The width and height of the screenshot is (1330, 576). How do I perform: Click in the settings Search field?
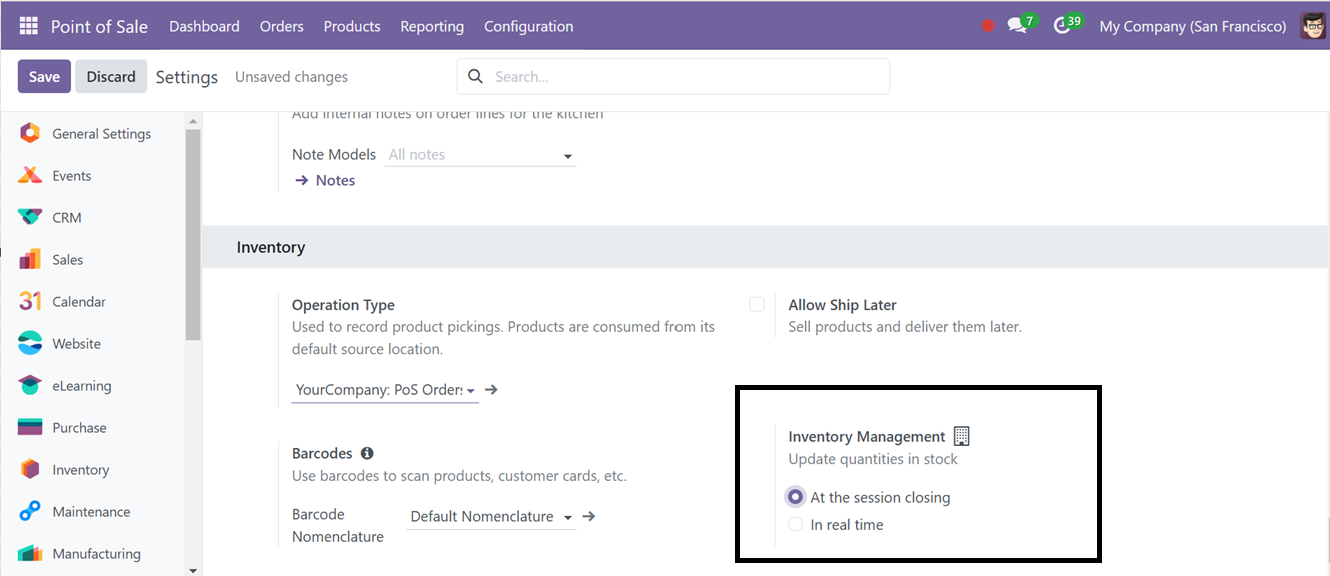[x=673, y=76]
